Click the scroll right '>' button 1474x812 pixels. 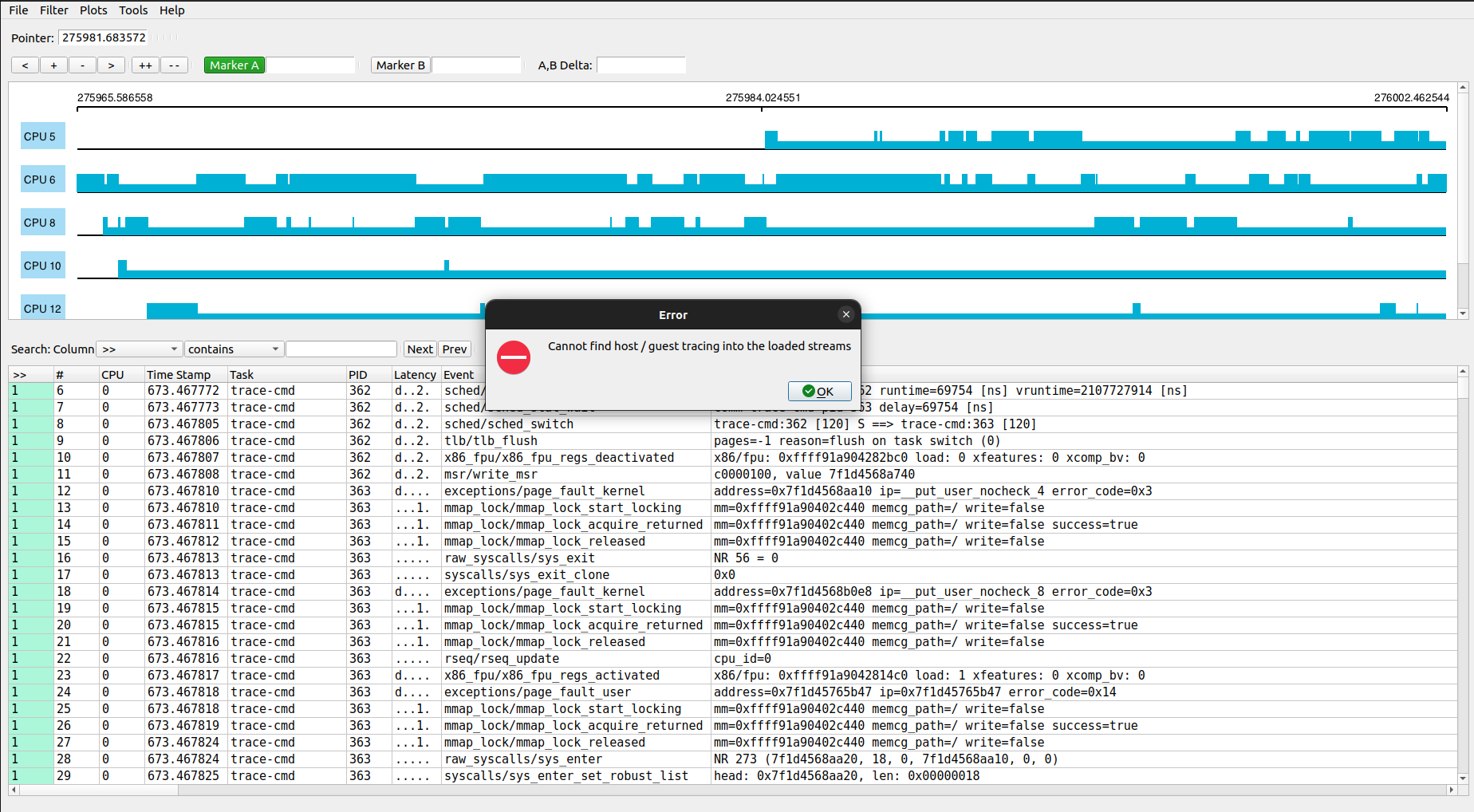pos(111,65)
